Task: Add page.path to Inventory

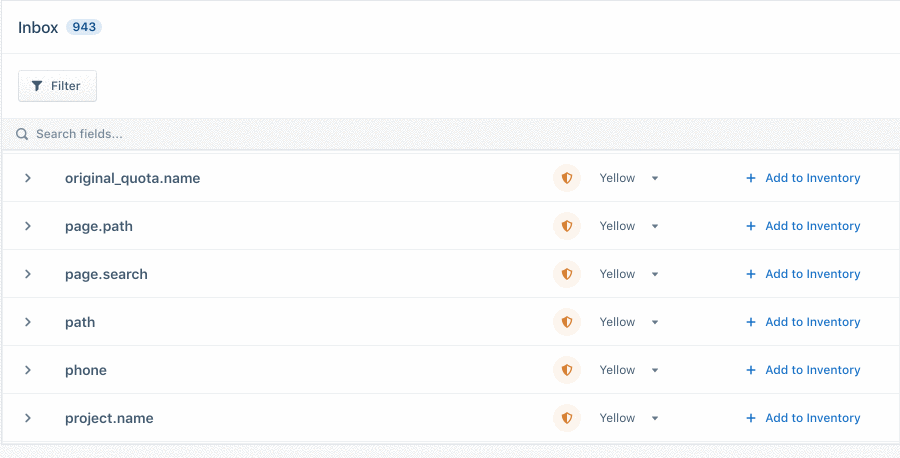Action: pos(803,226)
